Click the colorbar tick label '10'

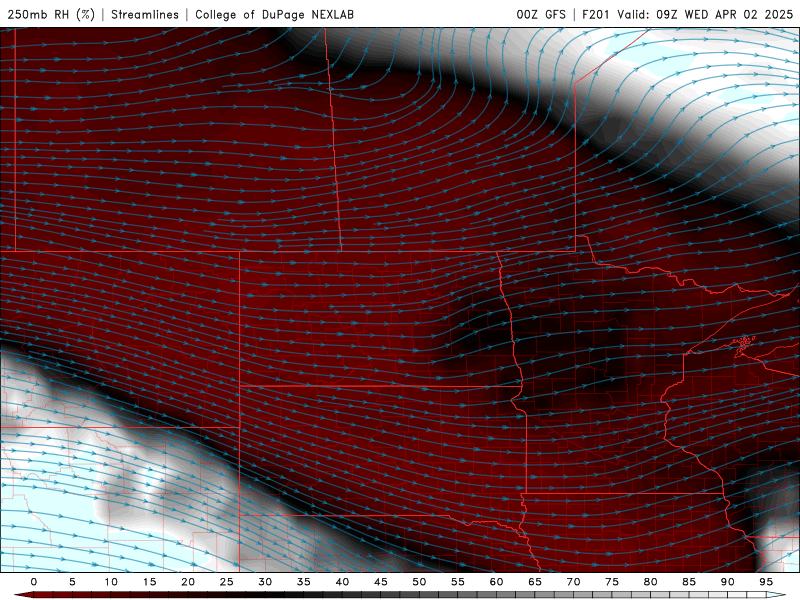tap(111, 582)
